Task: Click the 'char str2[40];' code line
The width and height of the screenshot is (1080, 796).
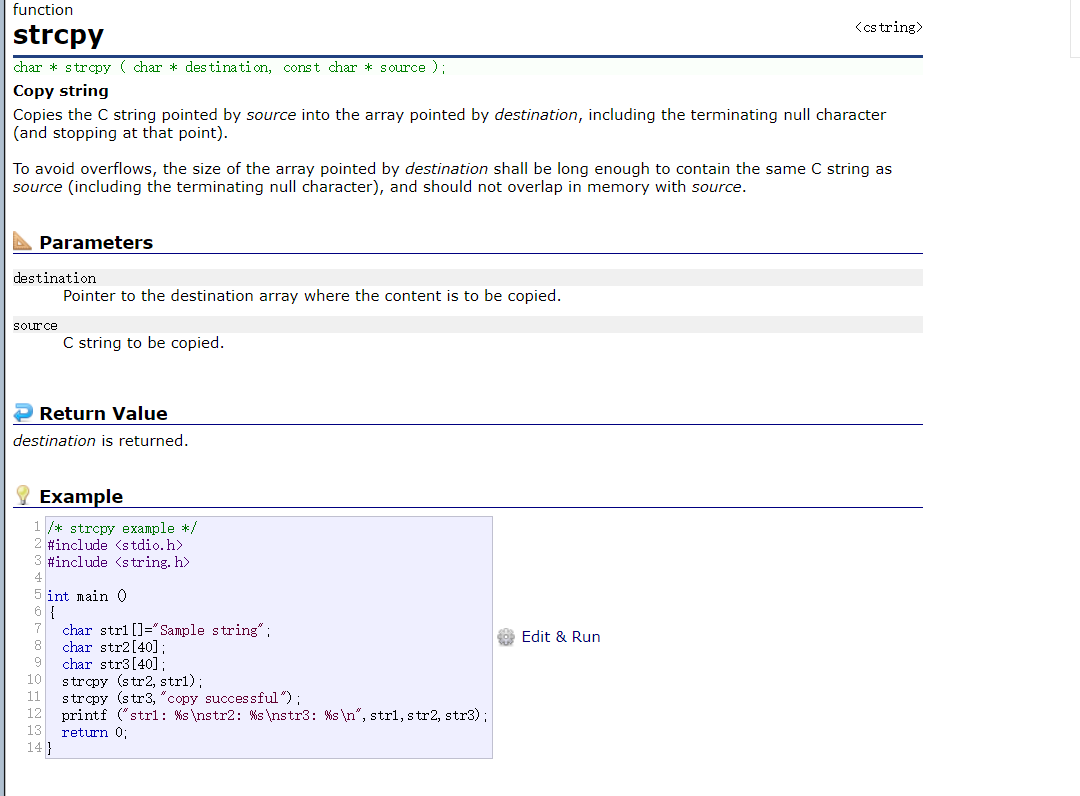Action: coord(114,647)
